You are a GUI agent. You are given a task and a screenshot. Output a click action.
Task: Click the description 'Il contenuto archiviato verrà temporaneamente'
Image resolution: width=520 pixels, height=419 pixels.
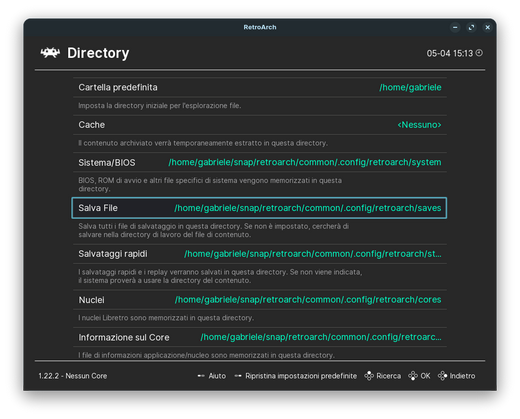point(203,143)
